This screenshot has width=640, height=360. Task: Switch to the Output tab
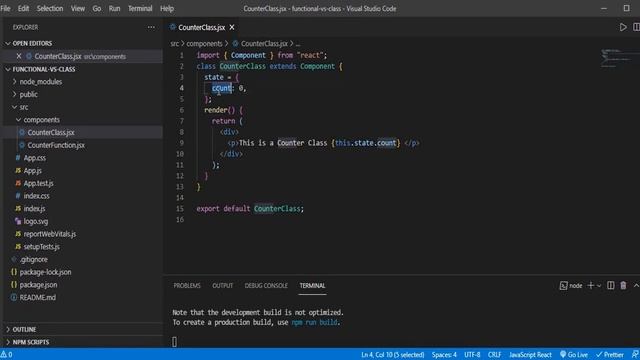[x=222, y=286]
